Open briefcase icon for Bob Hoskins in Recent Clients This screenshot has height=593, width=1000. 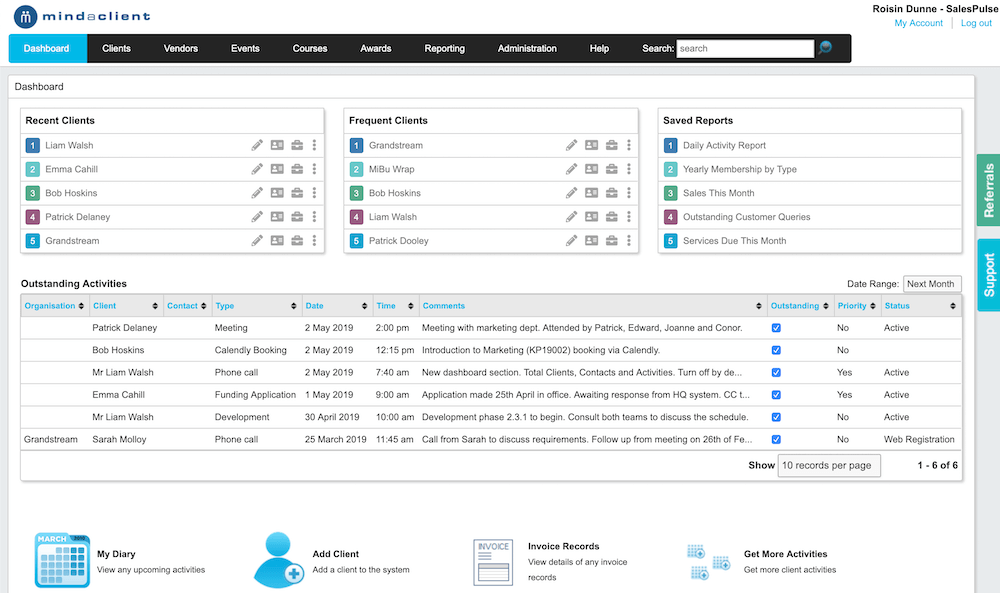point(297,193)
